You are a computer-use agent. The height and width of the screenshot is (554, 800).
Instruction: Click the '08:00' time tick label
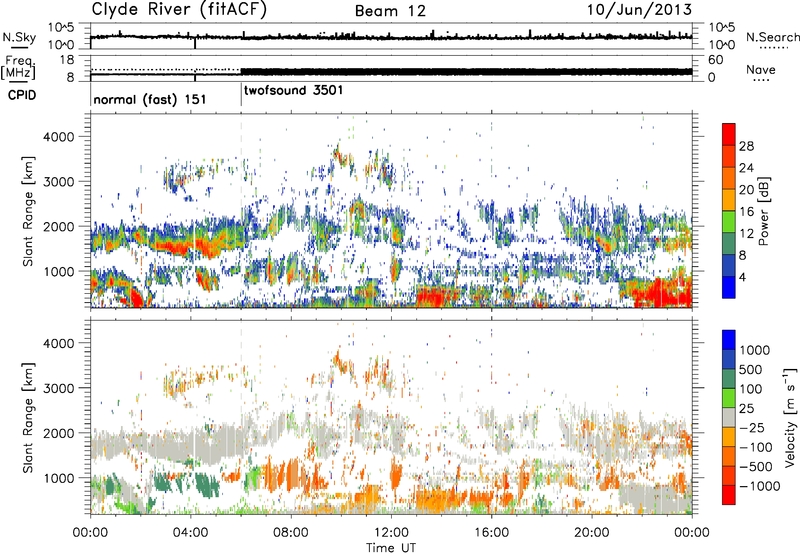[291, 533]
